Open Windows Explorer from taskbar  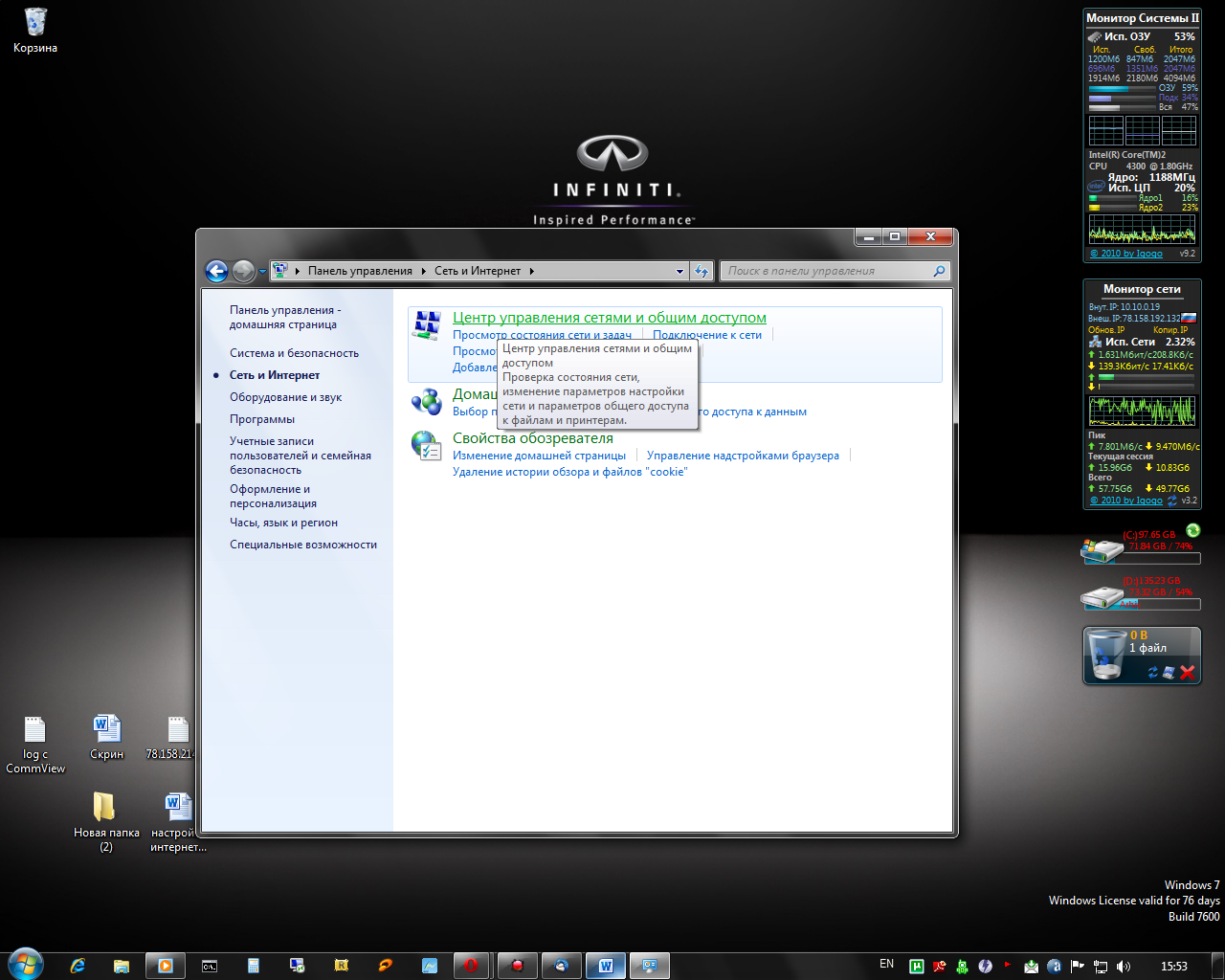click(122, 966)
